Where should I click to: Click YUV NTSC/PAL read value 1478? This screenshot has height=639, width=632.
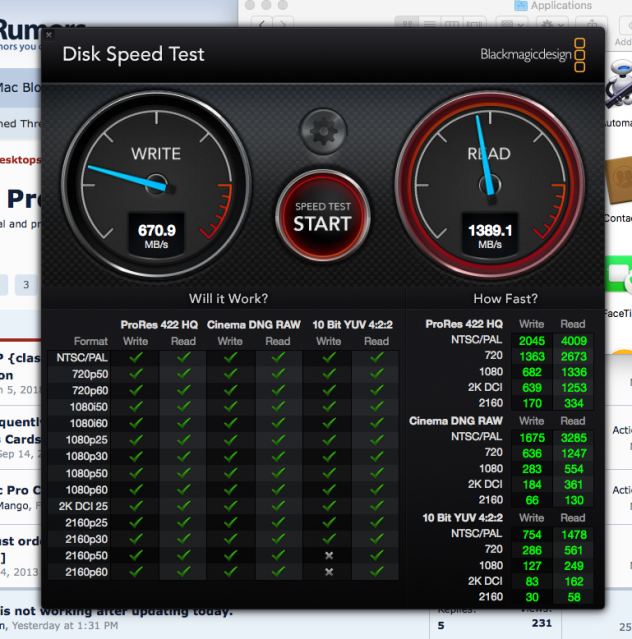tap(573, 535)
